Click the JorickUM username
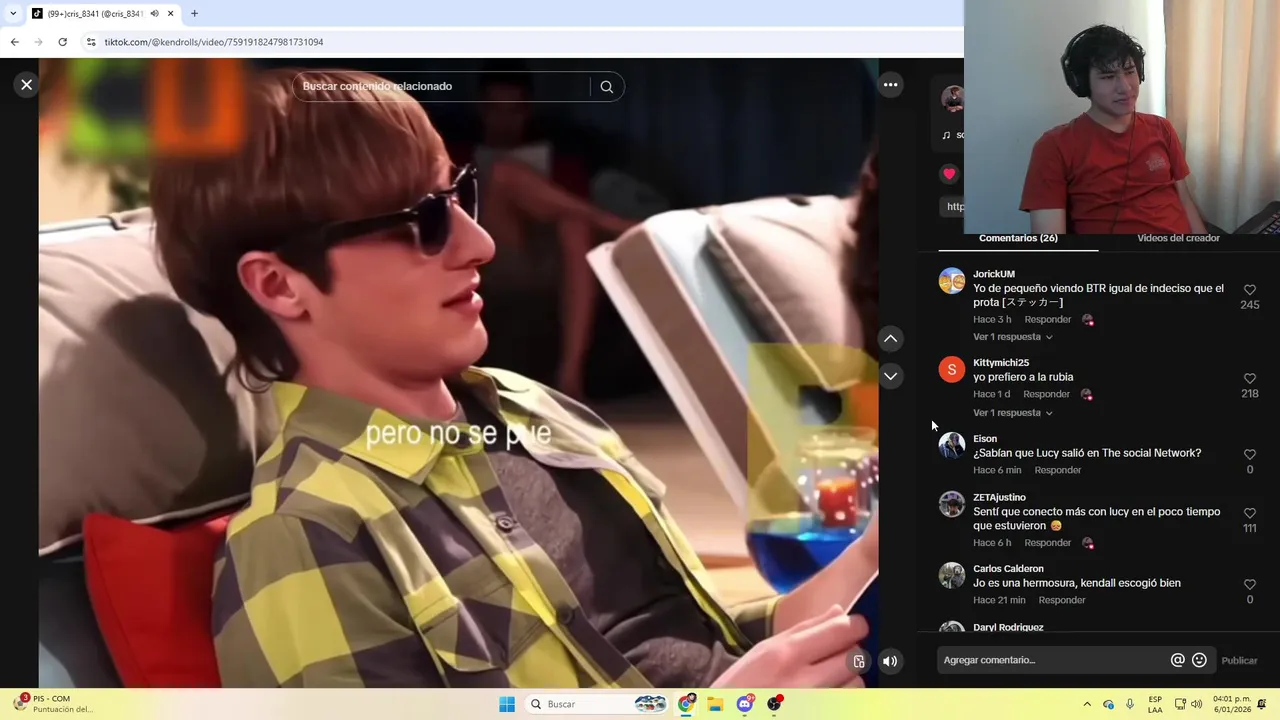Screen dimensions: 1280x720 click(x=993, y=274)
